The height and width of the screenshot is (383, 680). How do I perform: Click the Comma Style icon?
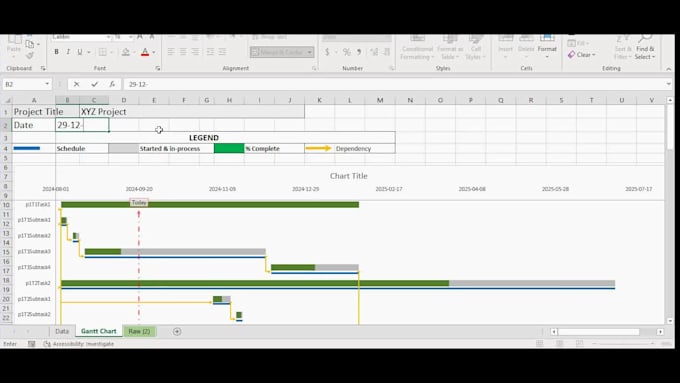coord(359,52)
